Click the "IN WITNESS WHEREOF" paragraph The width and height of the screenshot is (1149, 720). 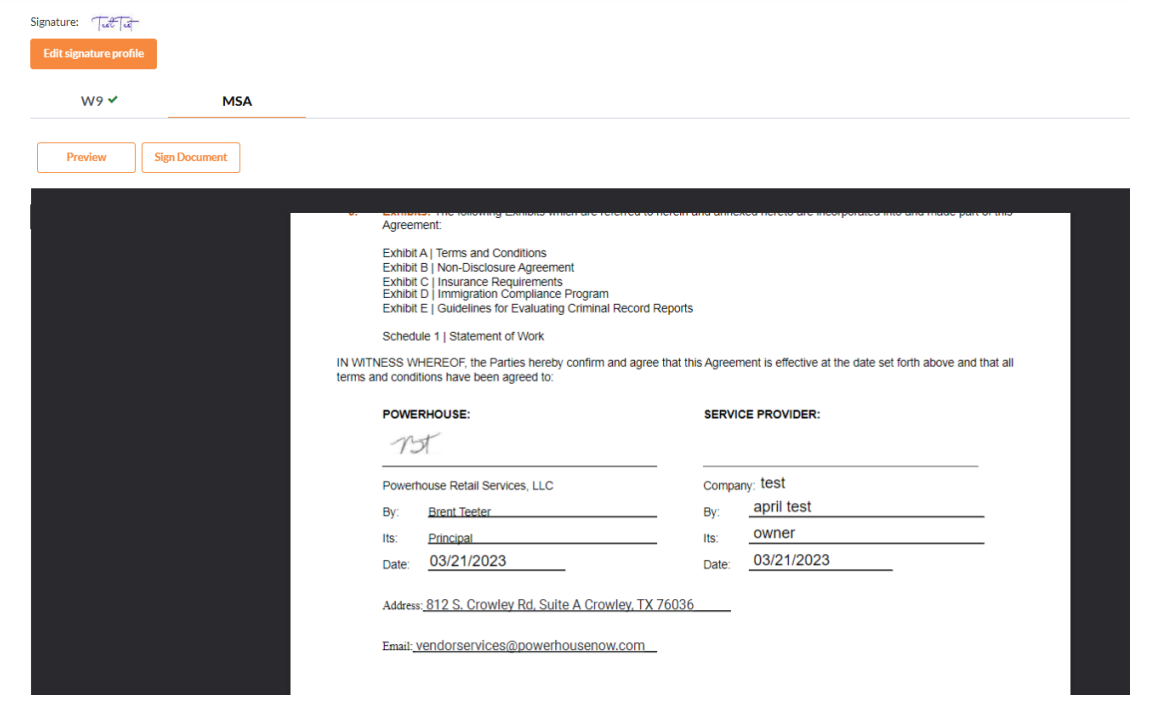(x=675, y=370)
